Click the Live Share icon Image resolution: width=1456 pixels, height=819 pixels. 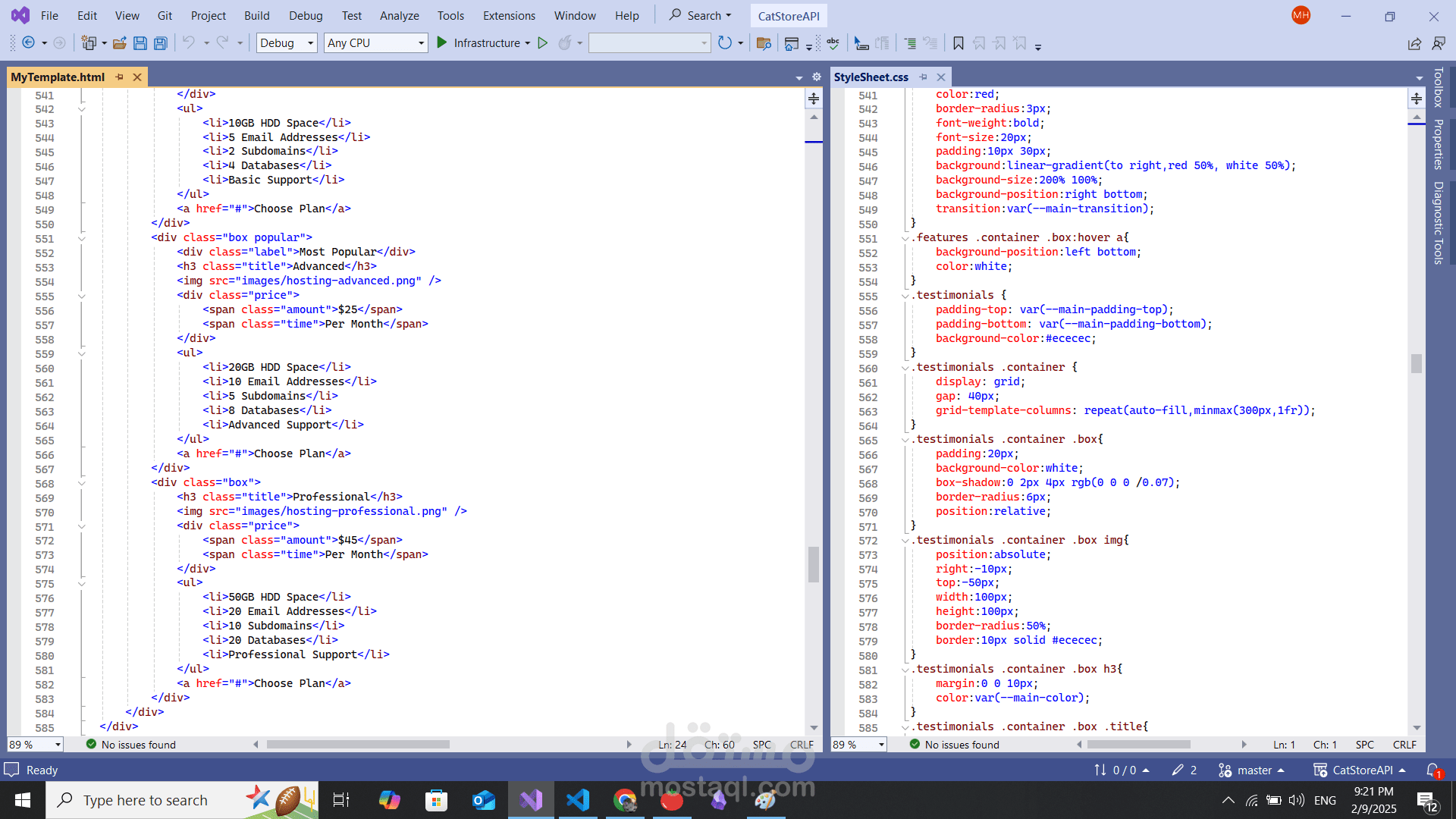point(1414,43)
